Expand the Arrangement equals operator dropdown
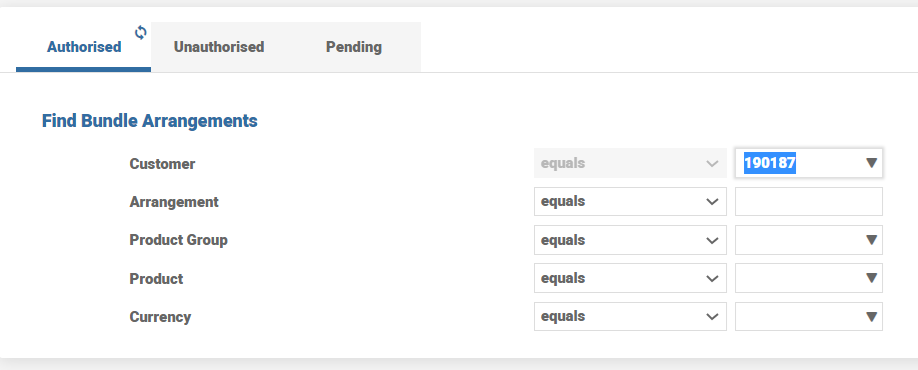 click(x=630, y=201)
